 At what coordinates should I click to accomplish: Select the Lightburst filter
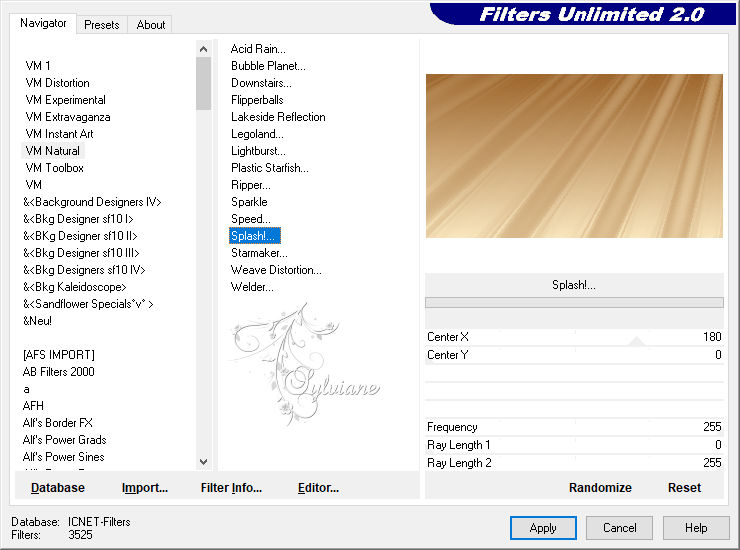(258, 151)
